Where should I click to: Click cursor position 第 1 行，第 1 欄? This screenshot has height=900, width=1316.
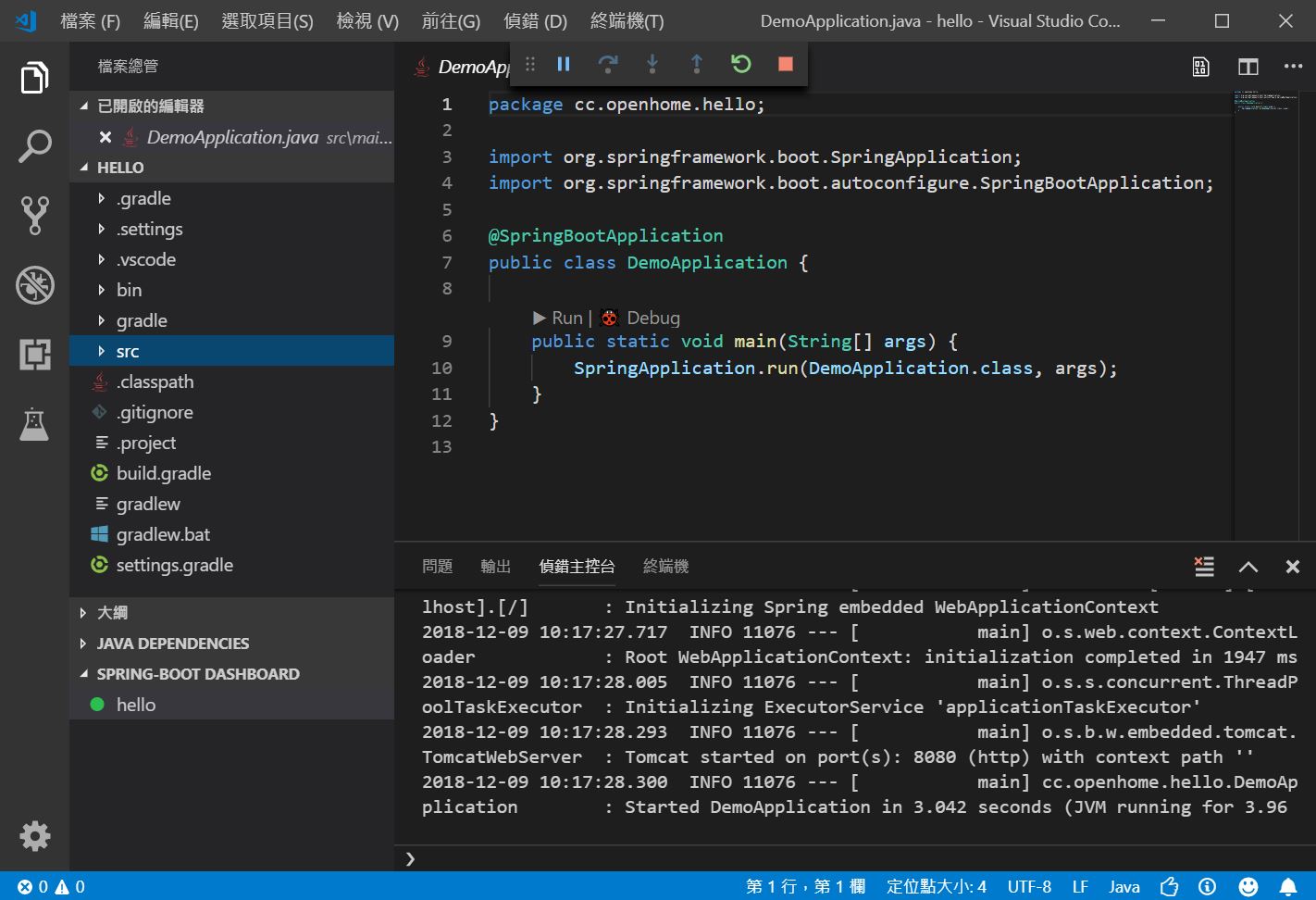(x=805, y=886)
